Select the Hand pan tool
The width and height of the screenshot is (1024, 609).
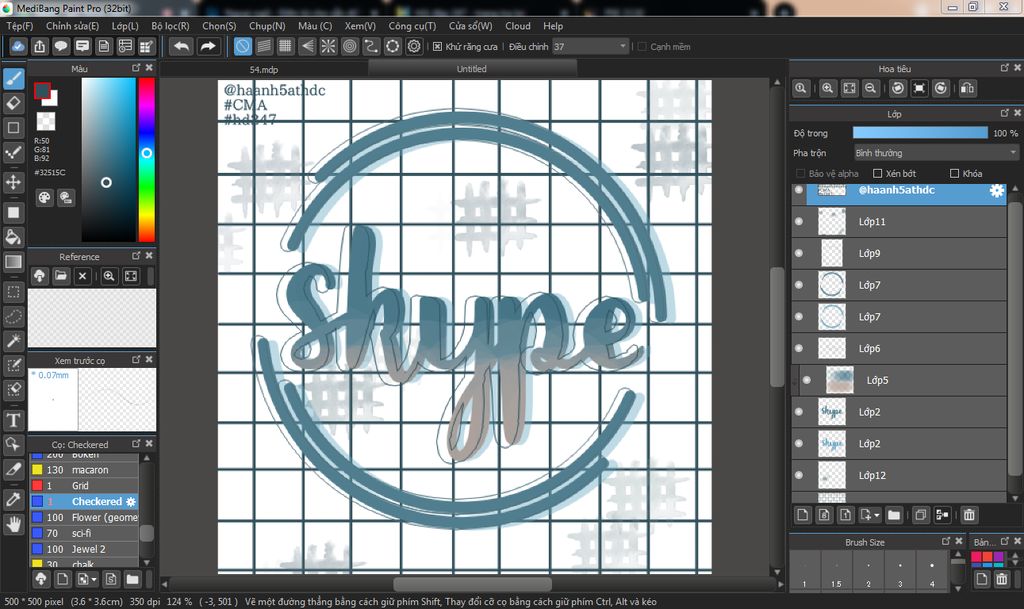pyautogui.click(x=14, y=524)
